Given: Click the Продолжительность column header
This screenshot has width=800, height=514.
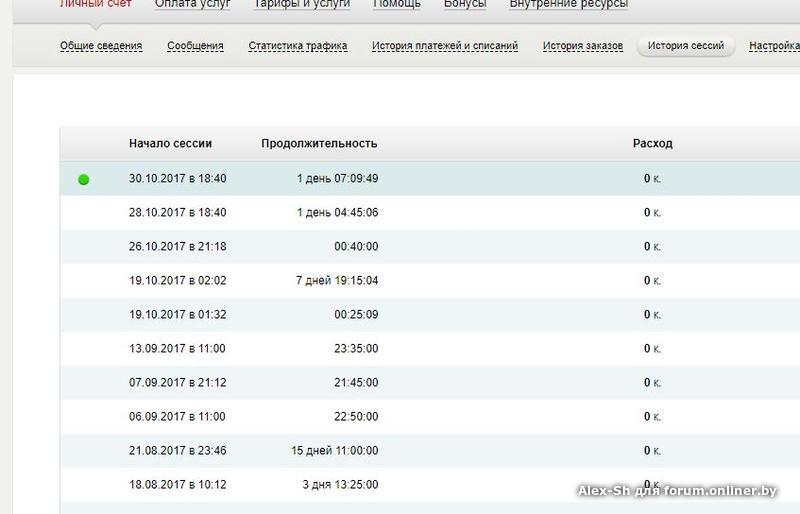Looking at the screenshot, I should click(319, 143).
